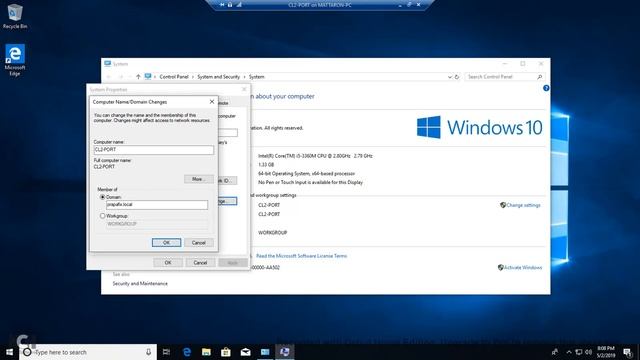Click the Domain name text field
Viewport: 640px width, 360px height.
tap(157, 204)
